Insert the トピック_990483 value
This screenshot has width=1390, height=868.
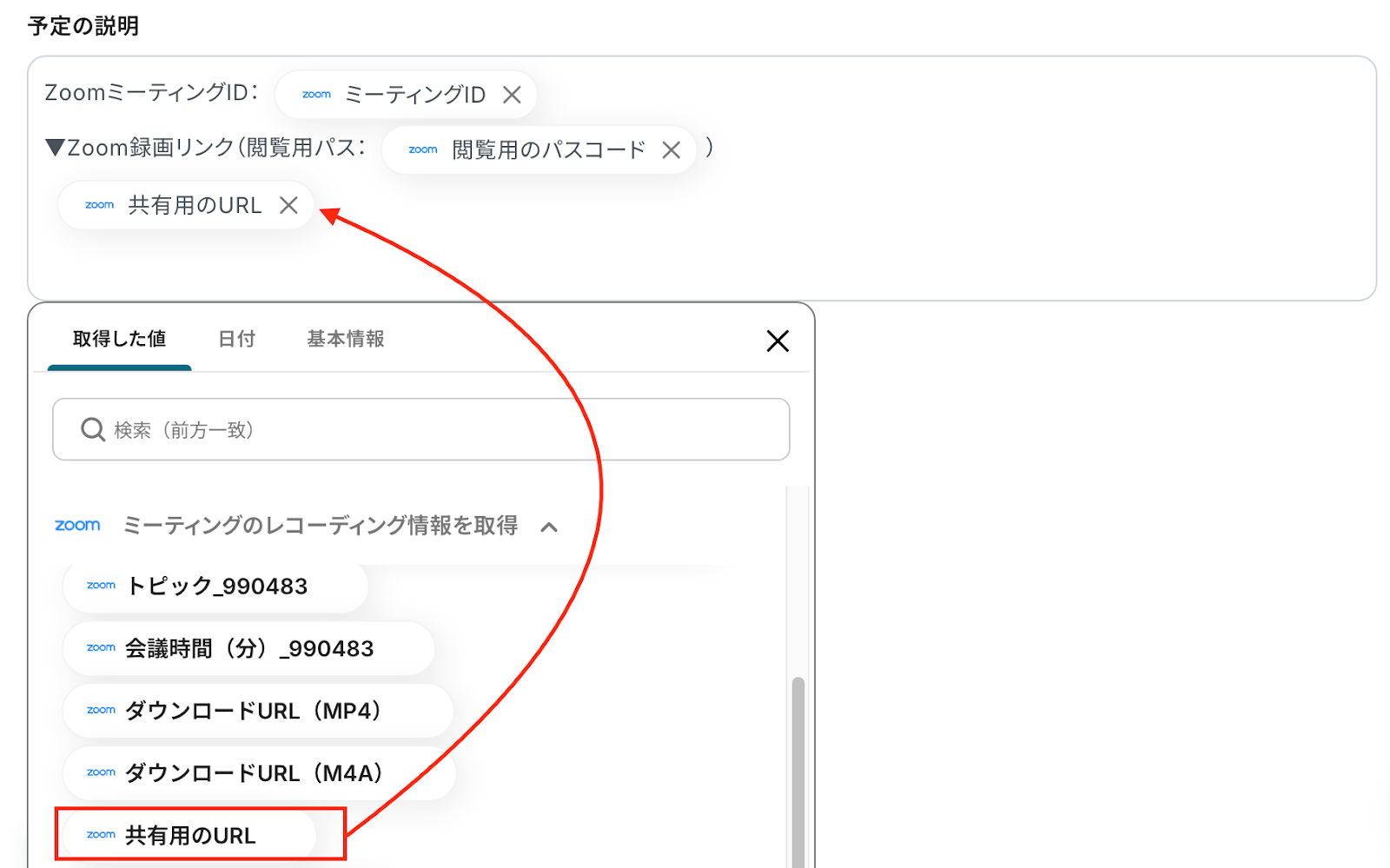click(x=215, y=586)
